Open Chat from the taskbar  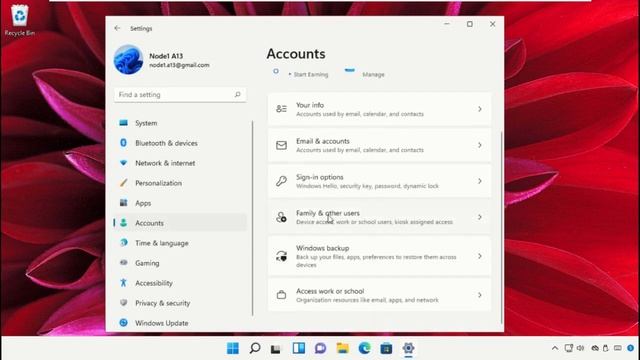[x=320, y=348]
